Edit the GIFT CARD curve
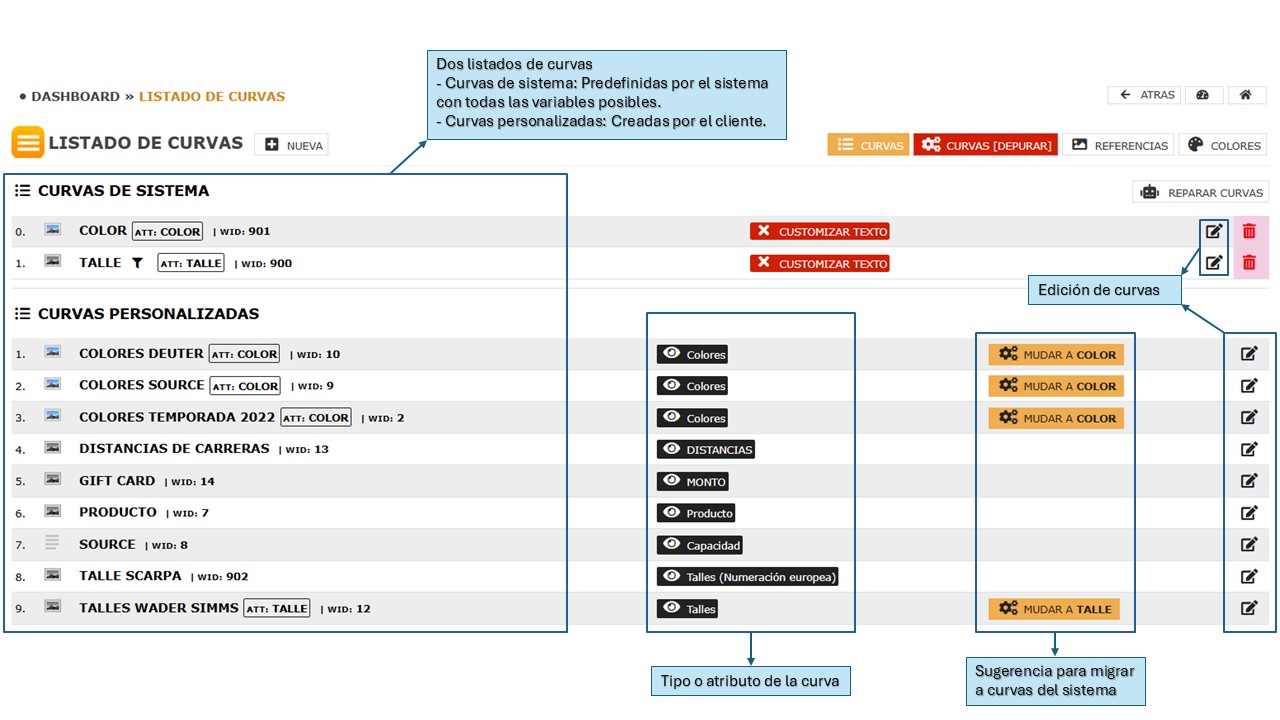 [x=1248, y=481]
